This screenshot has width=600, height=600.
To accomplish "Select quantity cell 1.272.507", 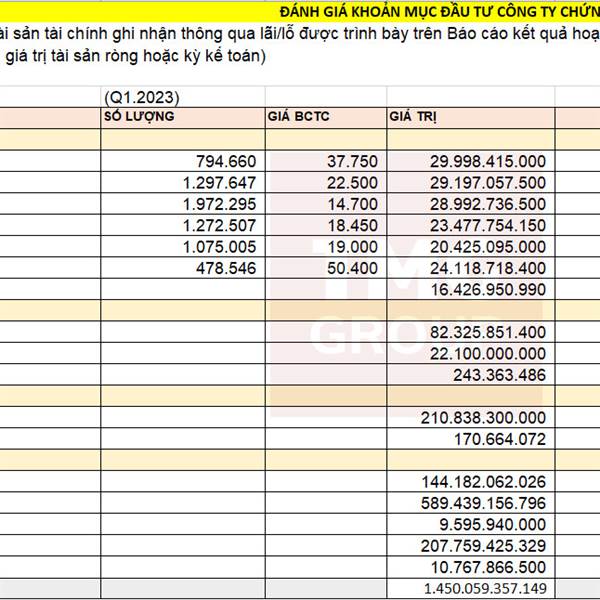I will [183, 225].
